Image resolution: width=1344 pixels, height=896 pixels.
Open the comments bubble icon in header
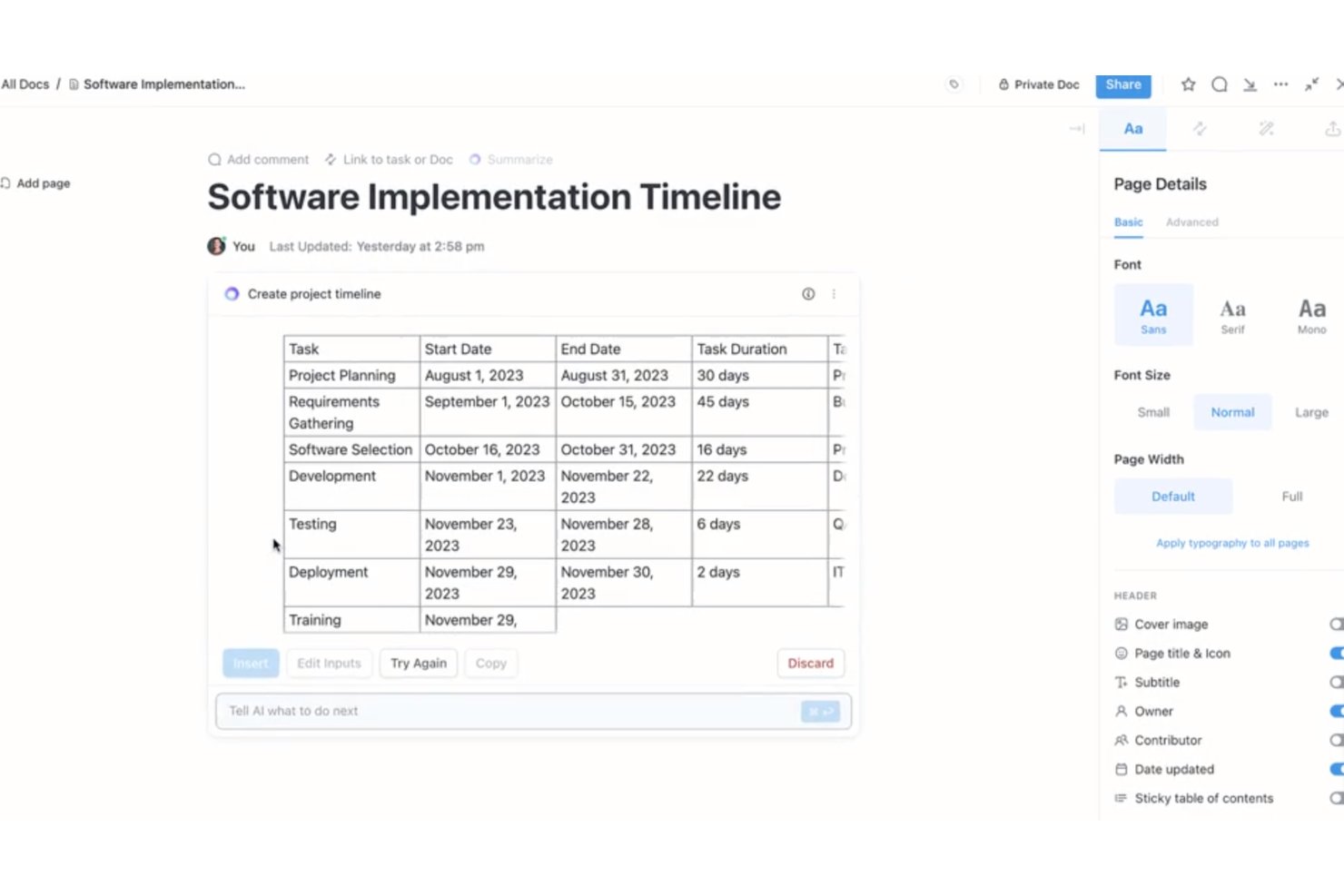[x=1220, y=84]
